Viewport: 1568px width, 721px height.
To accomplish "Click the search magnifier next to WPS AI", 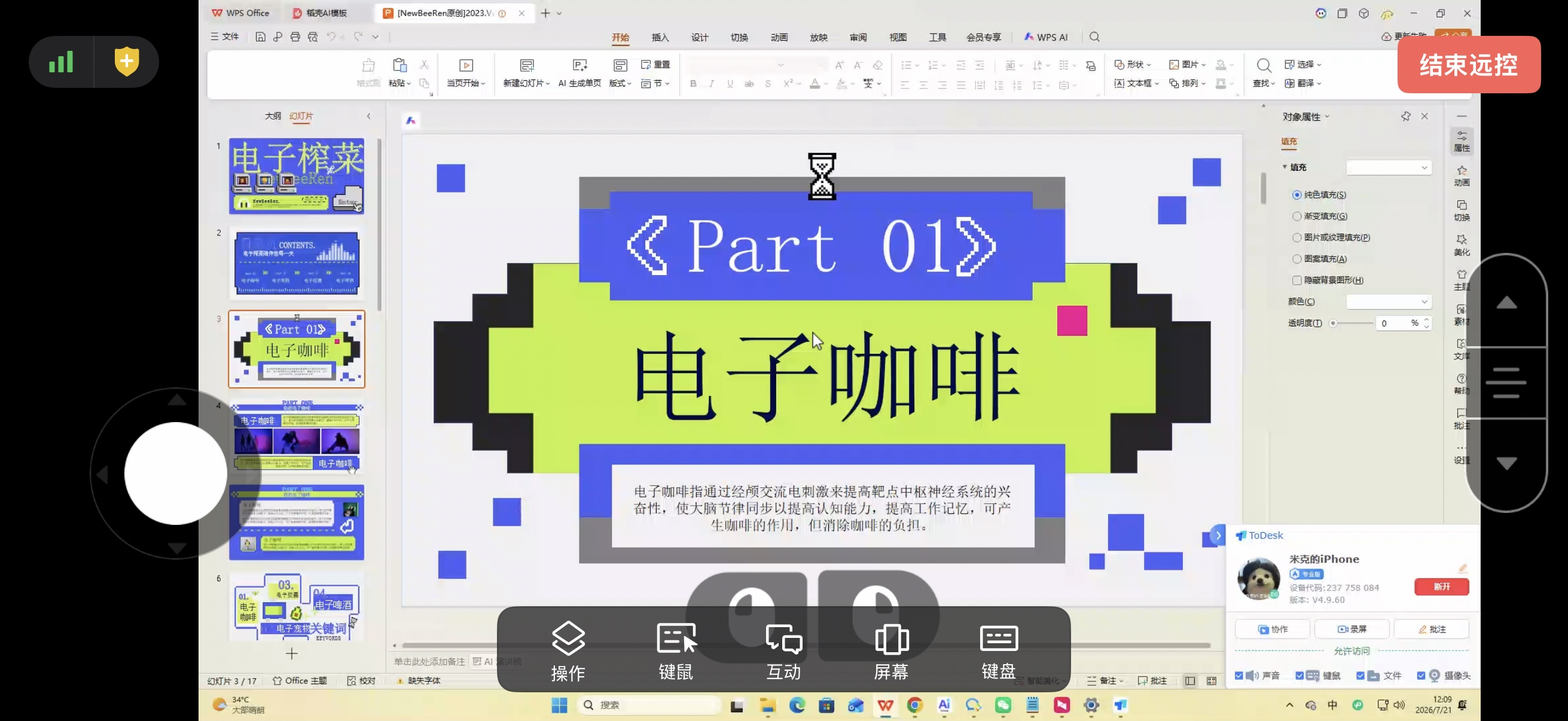I will (x=1094, y=36).
